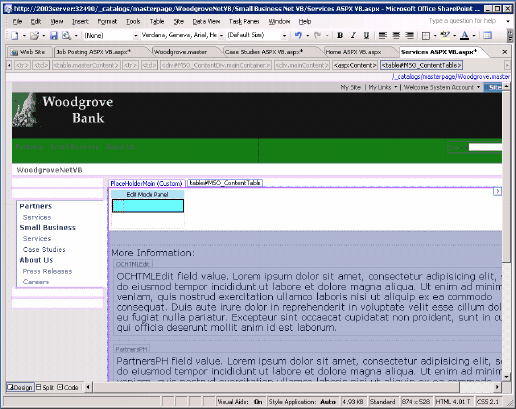Screen dimensions: 516x409
Task: Save the page with the floppy disk icon
Action: (54, 35)
